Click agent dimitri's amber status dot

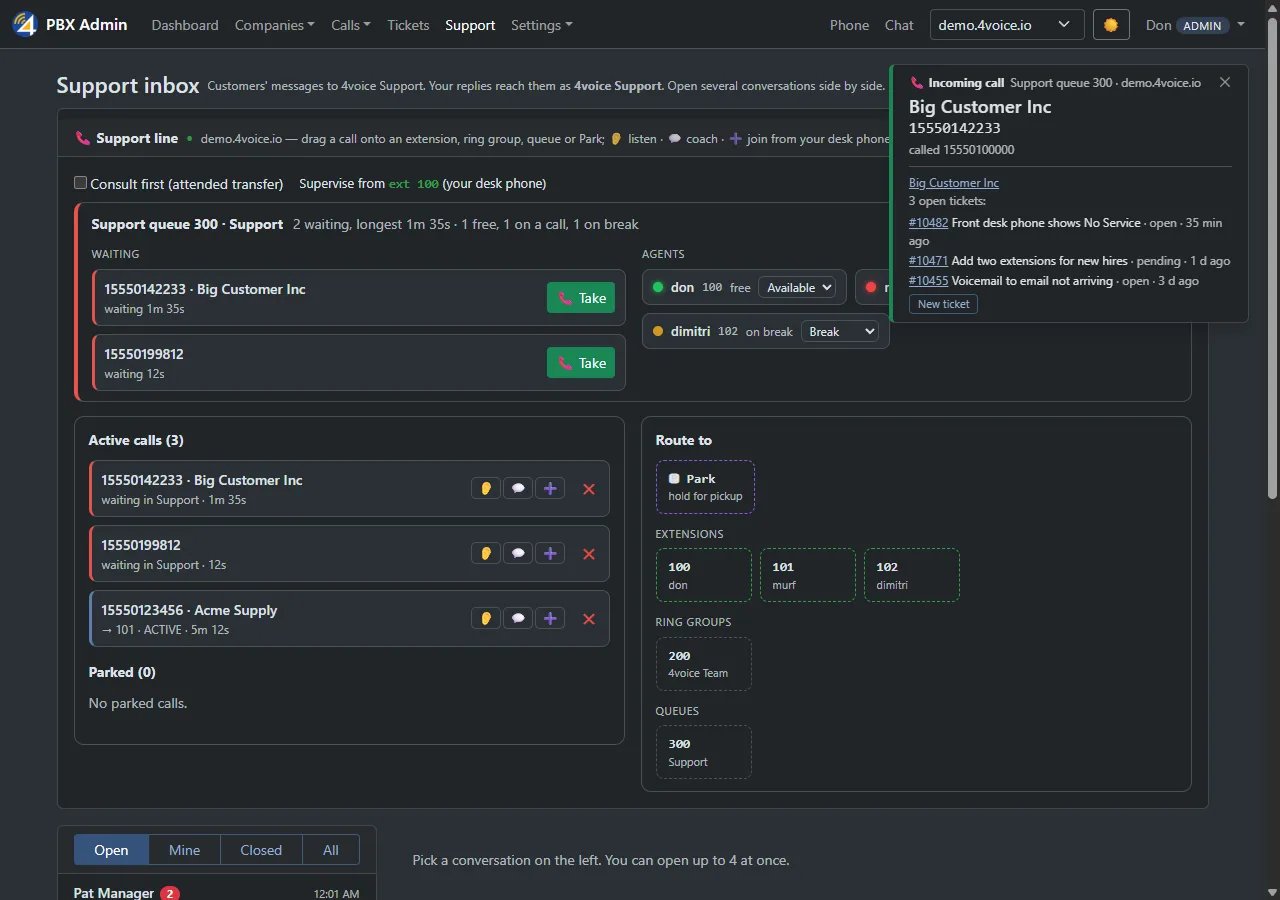point(658,331)
